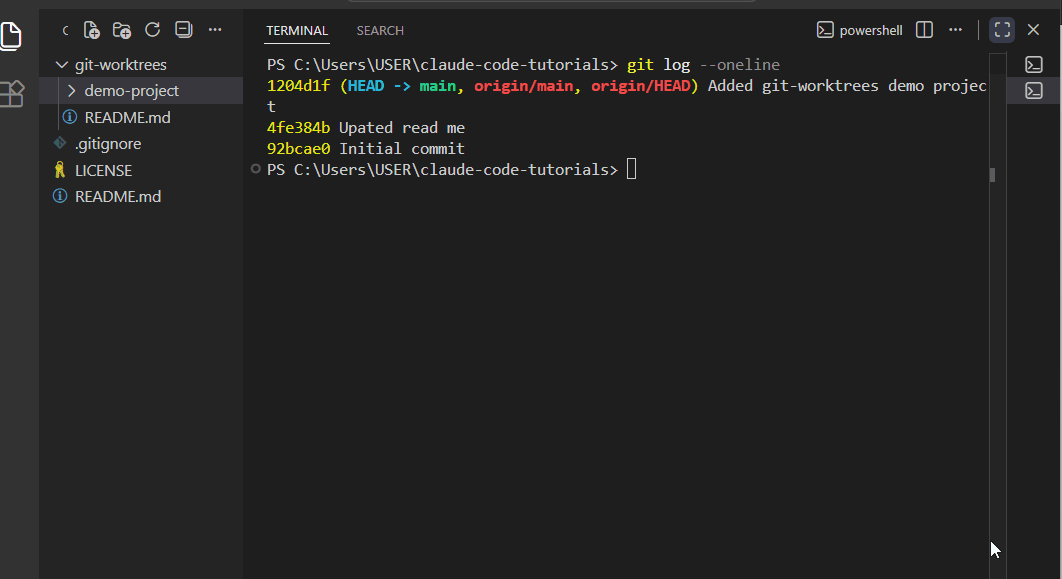
Task: Split the terminal using the split icon
Action: [x=923, y=29]
